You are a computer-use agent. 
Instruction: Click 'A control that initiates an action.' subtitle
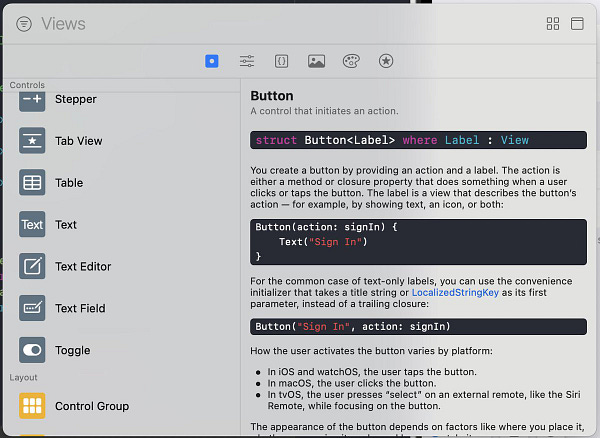(x=324, y=111)
